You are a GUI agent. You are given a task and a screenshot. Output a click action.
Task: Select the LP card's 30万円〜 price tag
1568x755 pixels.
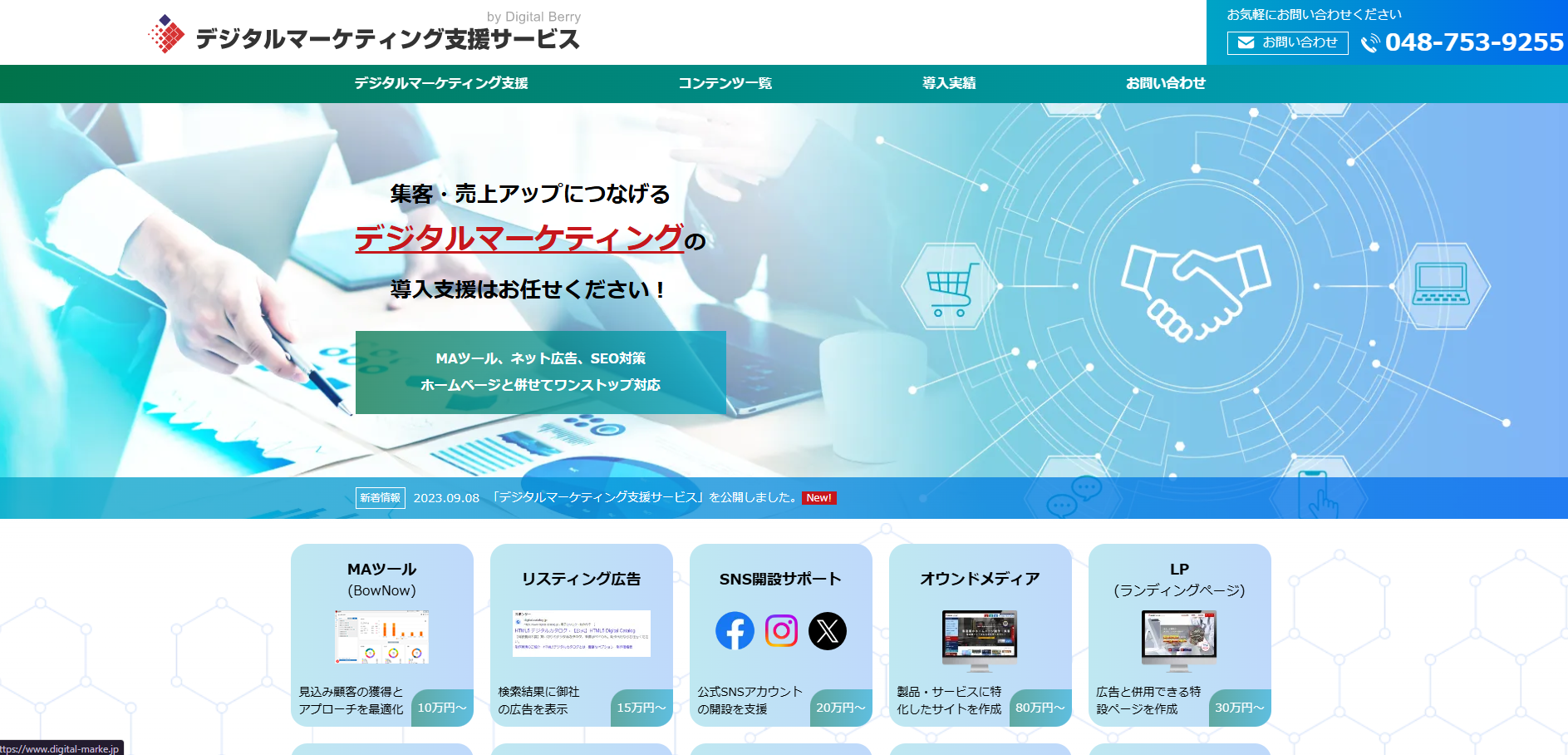[1239, 708]
